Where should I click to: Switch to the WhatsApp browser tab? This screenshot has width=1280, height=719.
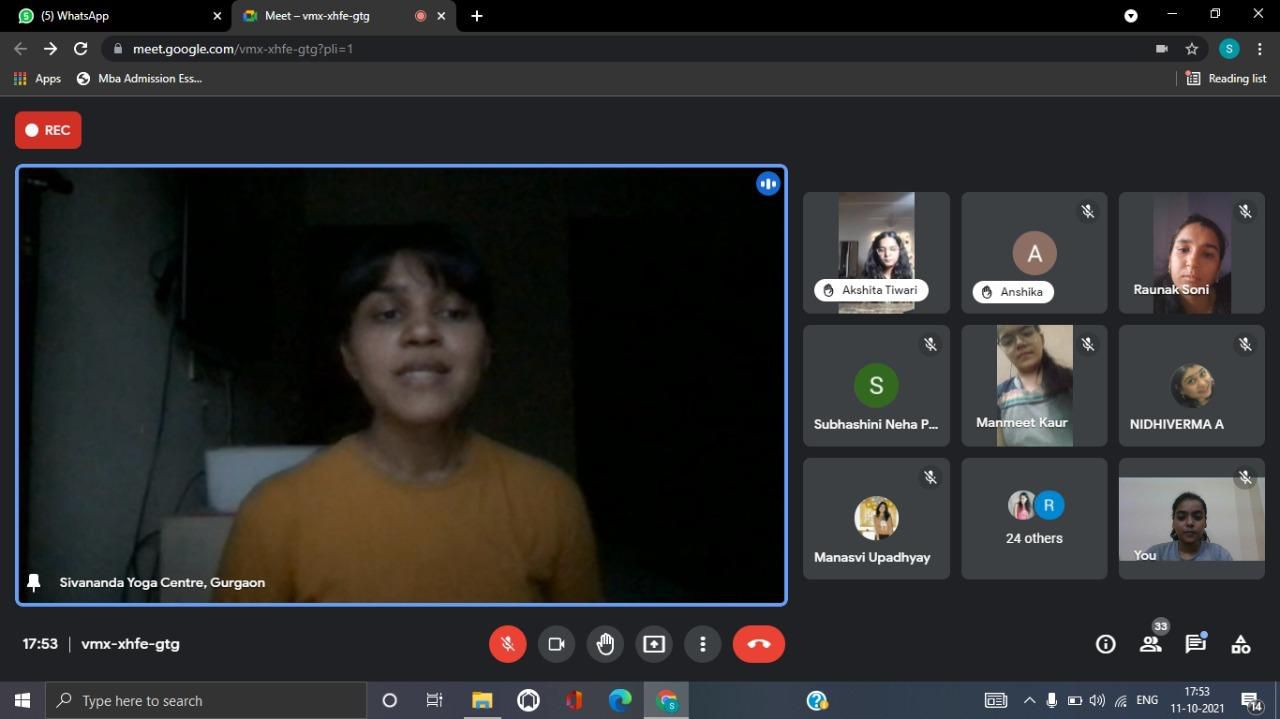110,16
